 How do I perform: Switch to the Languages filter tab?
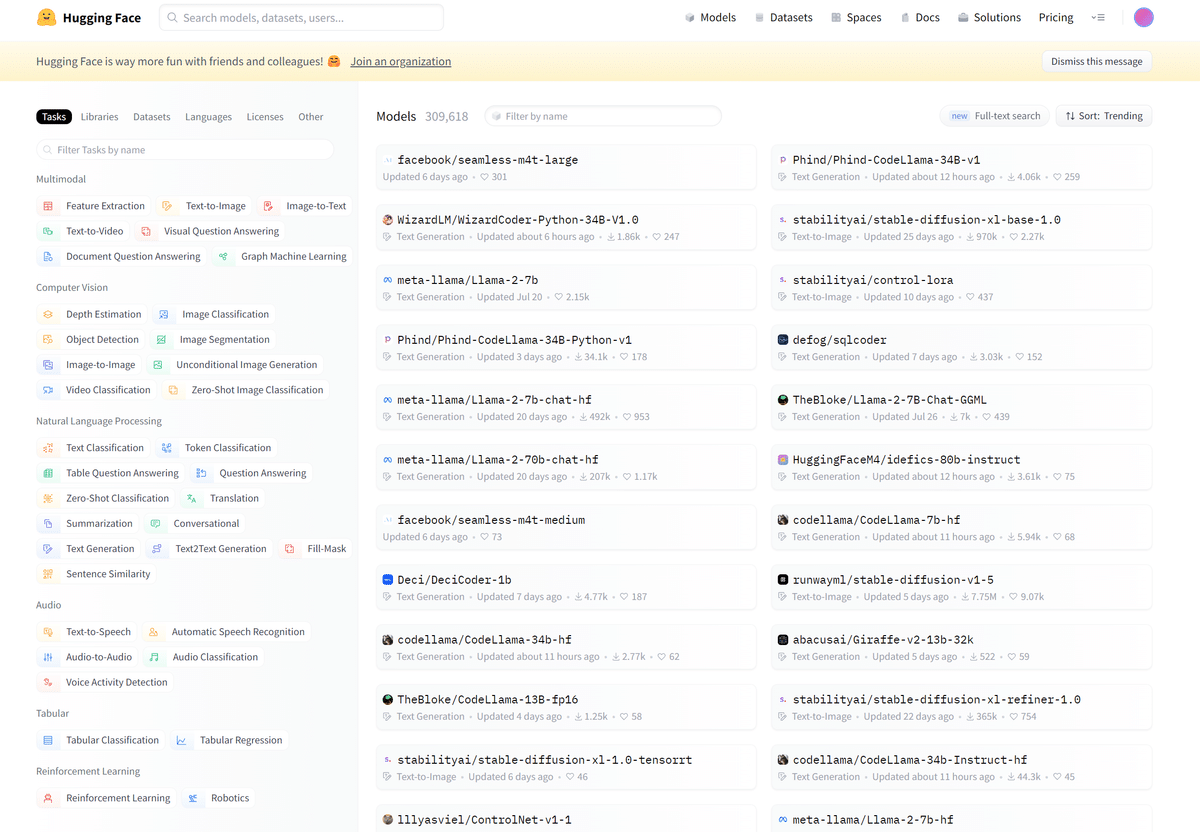[208, 117]
